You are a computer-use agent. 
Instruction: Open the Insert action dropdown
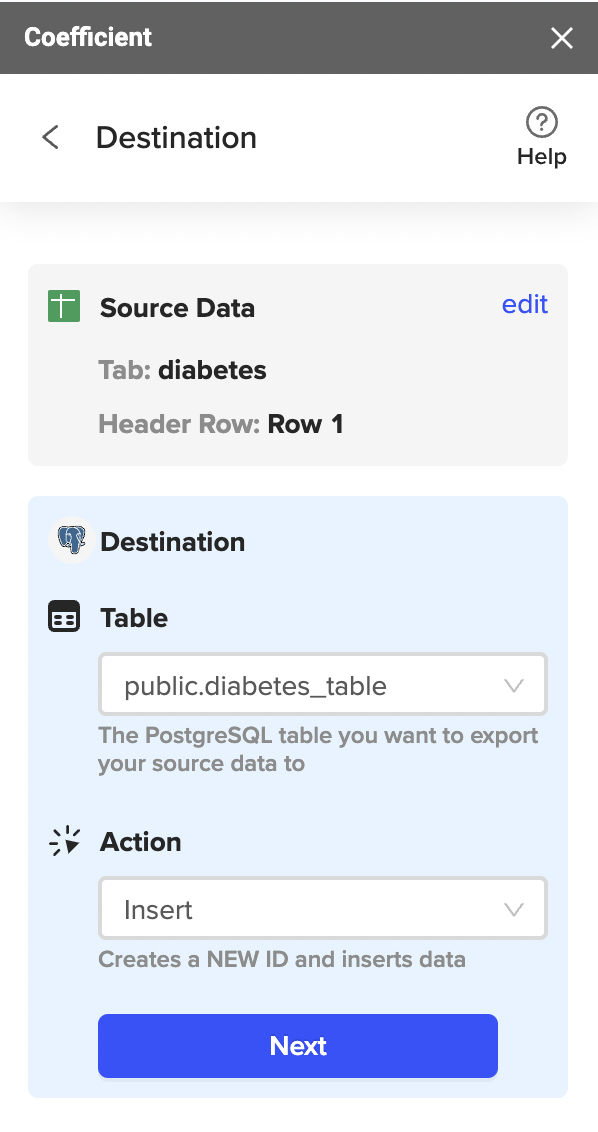pos(323,908)
